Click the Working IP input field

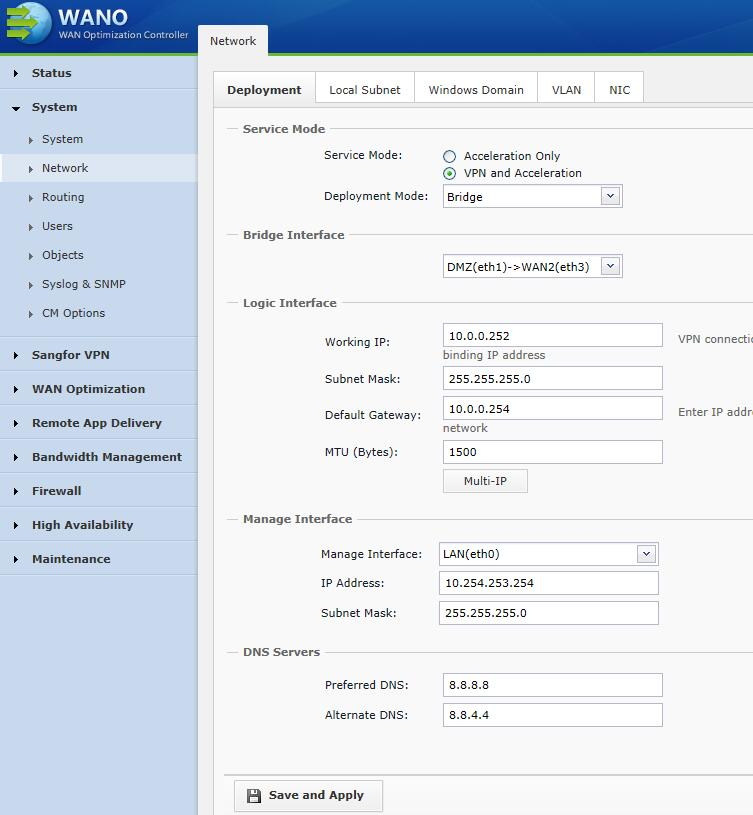click(x=552, y=336)
